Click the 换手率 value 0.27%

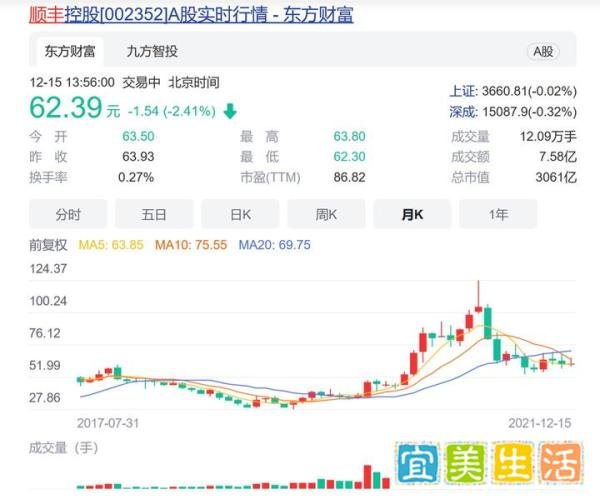[136, 177]
